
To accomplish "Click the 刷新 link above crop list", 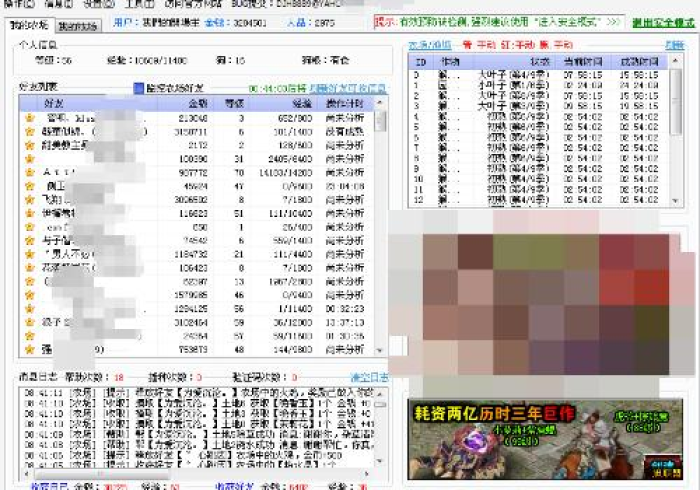I will click(675, 45).
